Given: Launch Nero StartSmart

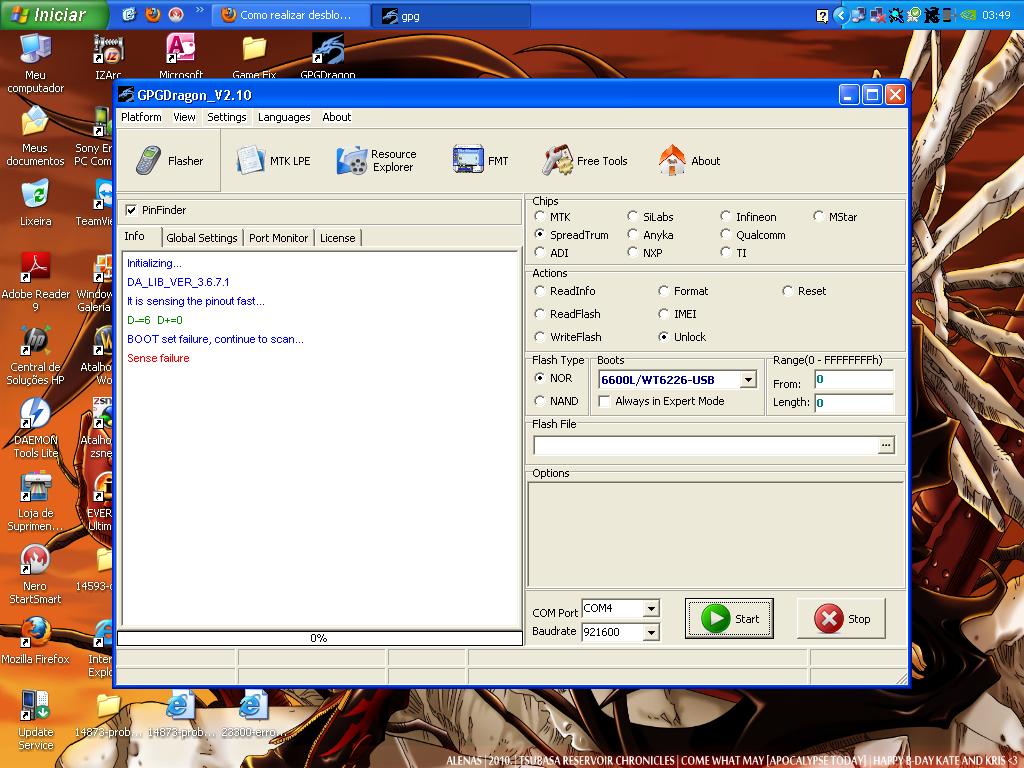Looking at the screenshot, I should pyautogui.click(x=35, y=575).
